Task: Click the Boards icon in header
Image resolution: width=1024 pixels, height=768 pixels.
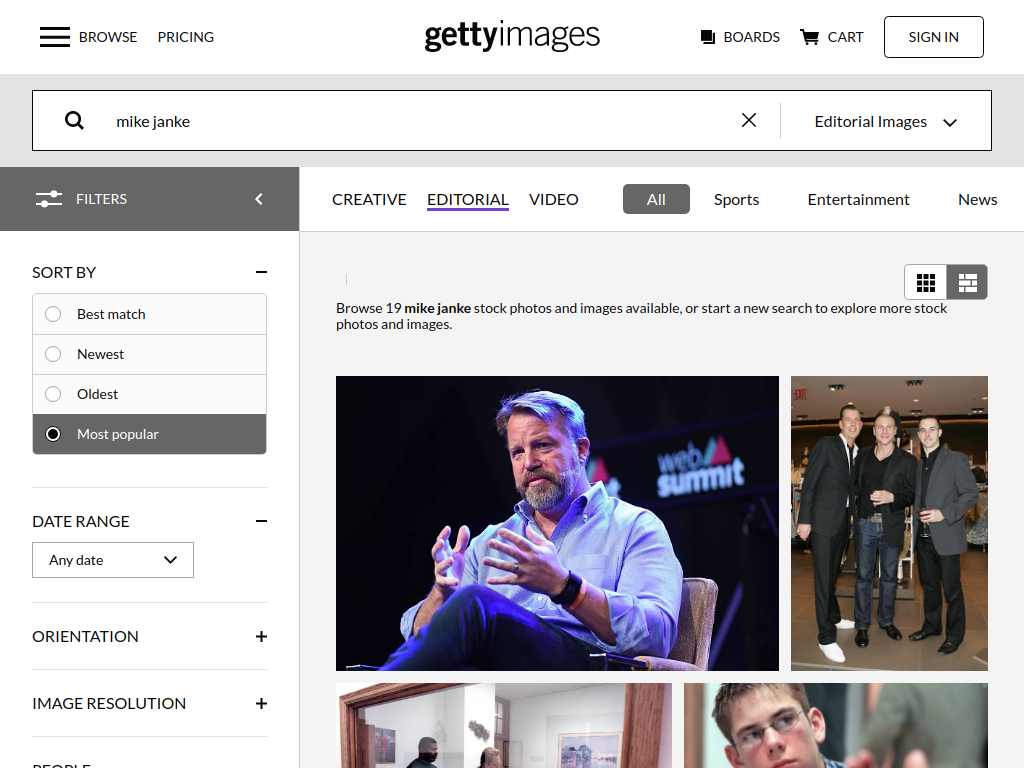Action: coord(707,37)
